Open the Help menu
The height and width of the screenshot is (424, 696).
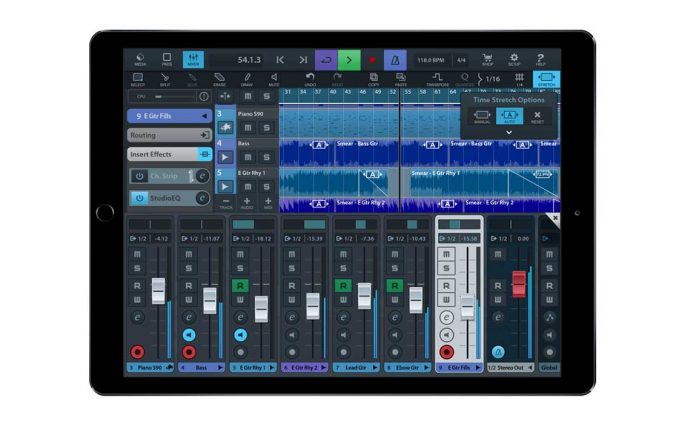pyautogui.click(x=540, y=60)
